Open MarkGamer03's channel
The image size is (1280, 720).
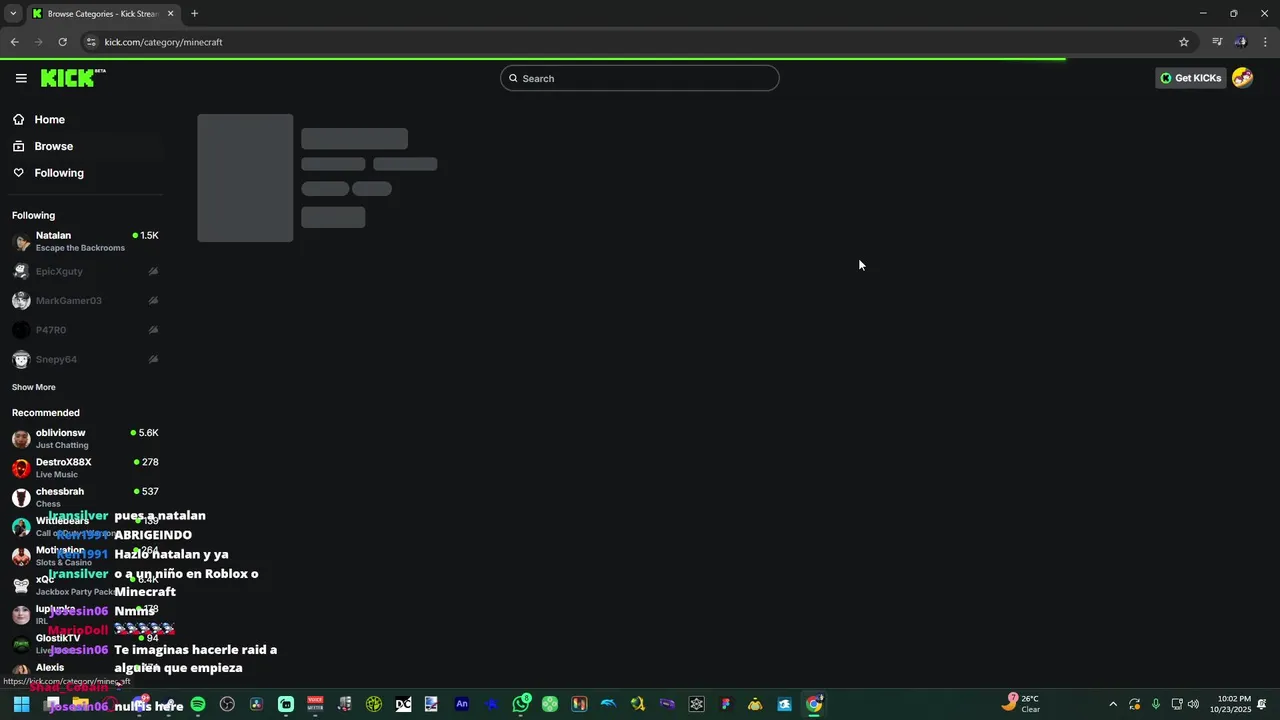pos(84,301)
